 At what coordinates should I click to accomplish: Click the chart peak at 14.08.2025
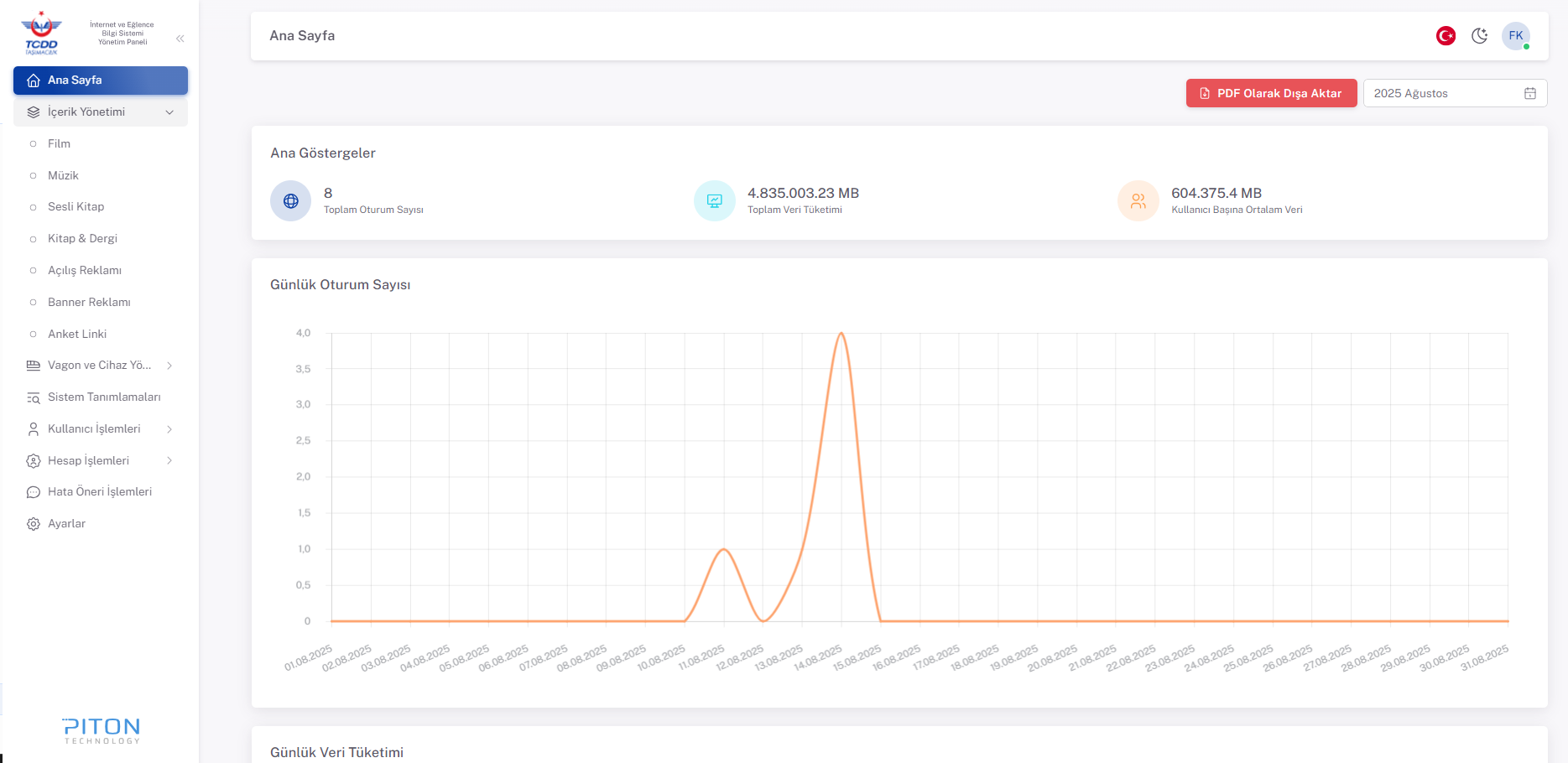(x=841, y=334)
